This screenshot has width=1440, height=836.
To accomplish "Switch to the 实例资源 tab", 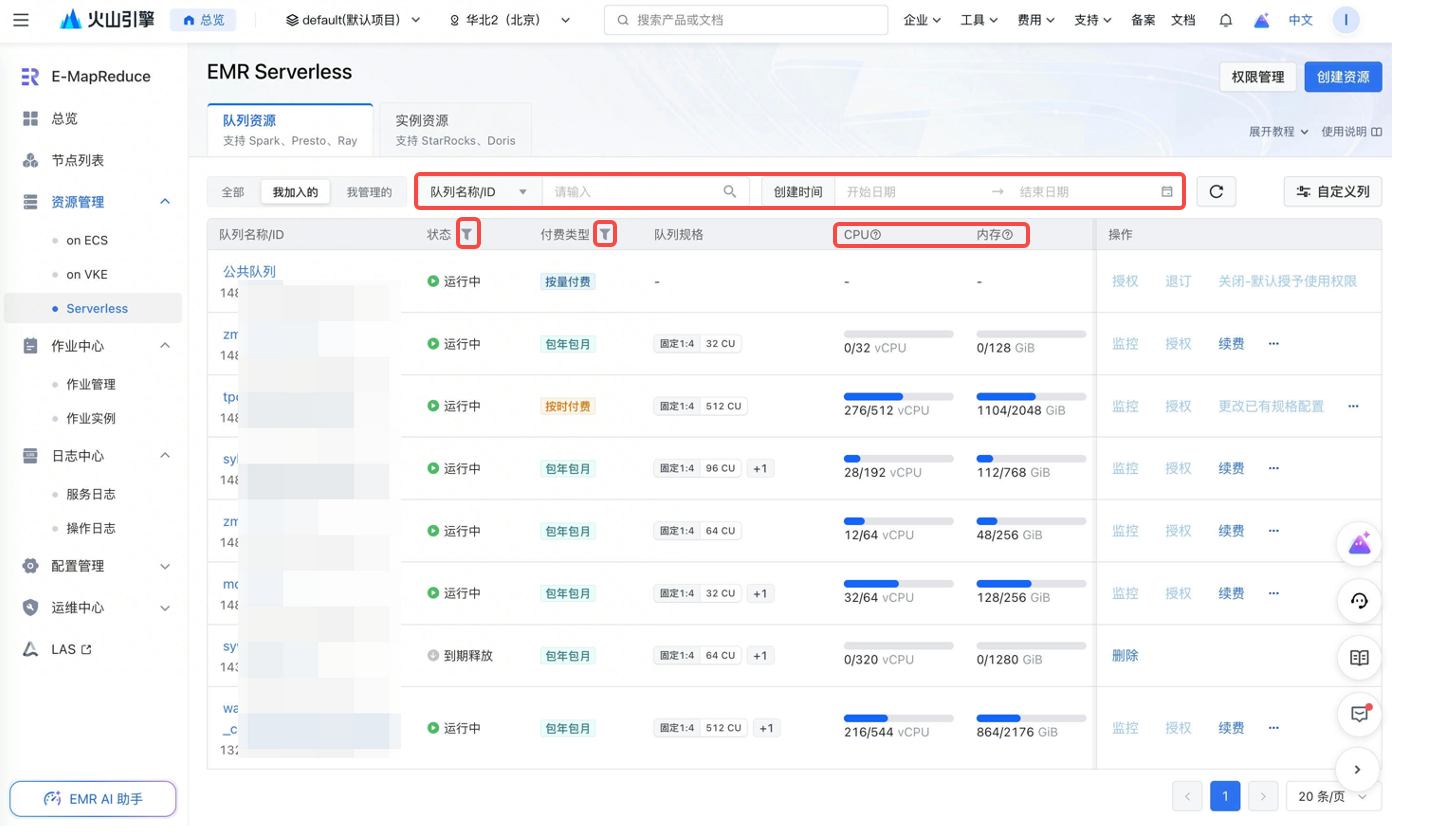I will pos(455,130).
